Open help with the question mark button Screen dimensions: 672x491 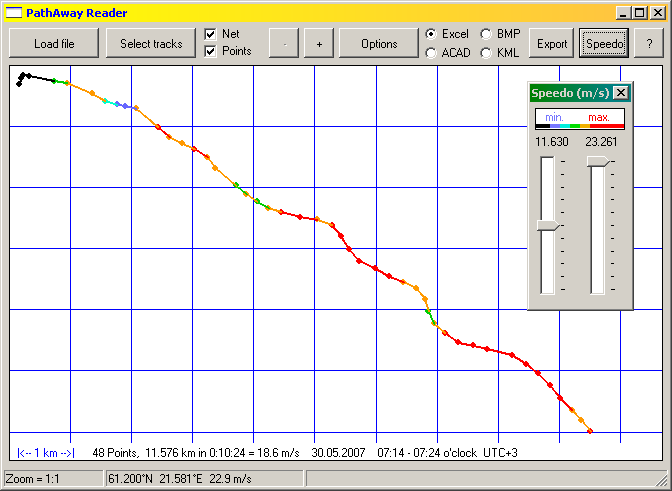click(649, 44)
